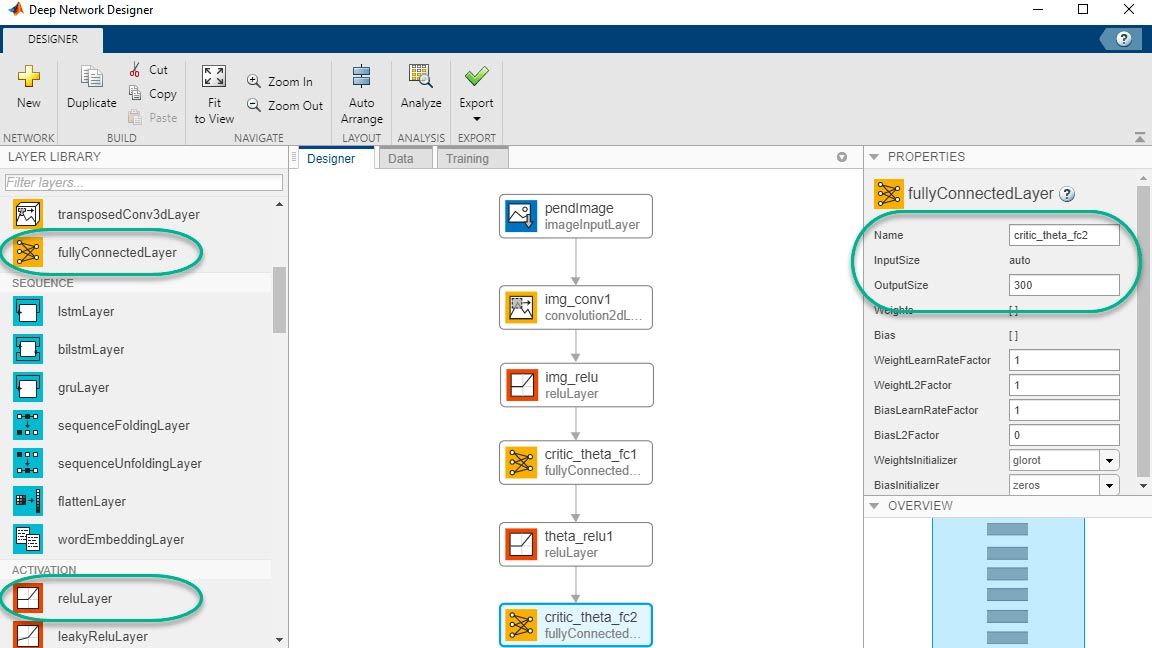Click the Auto Arrange layout icon
The height and width of the screenshot is (648, 1152).
pos(361,78)
